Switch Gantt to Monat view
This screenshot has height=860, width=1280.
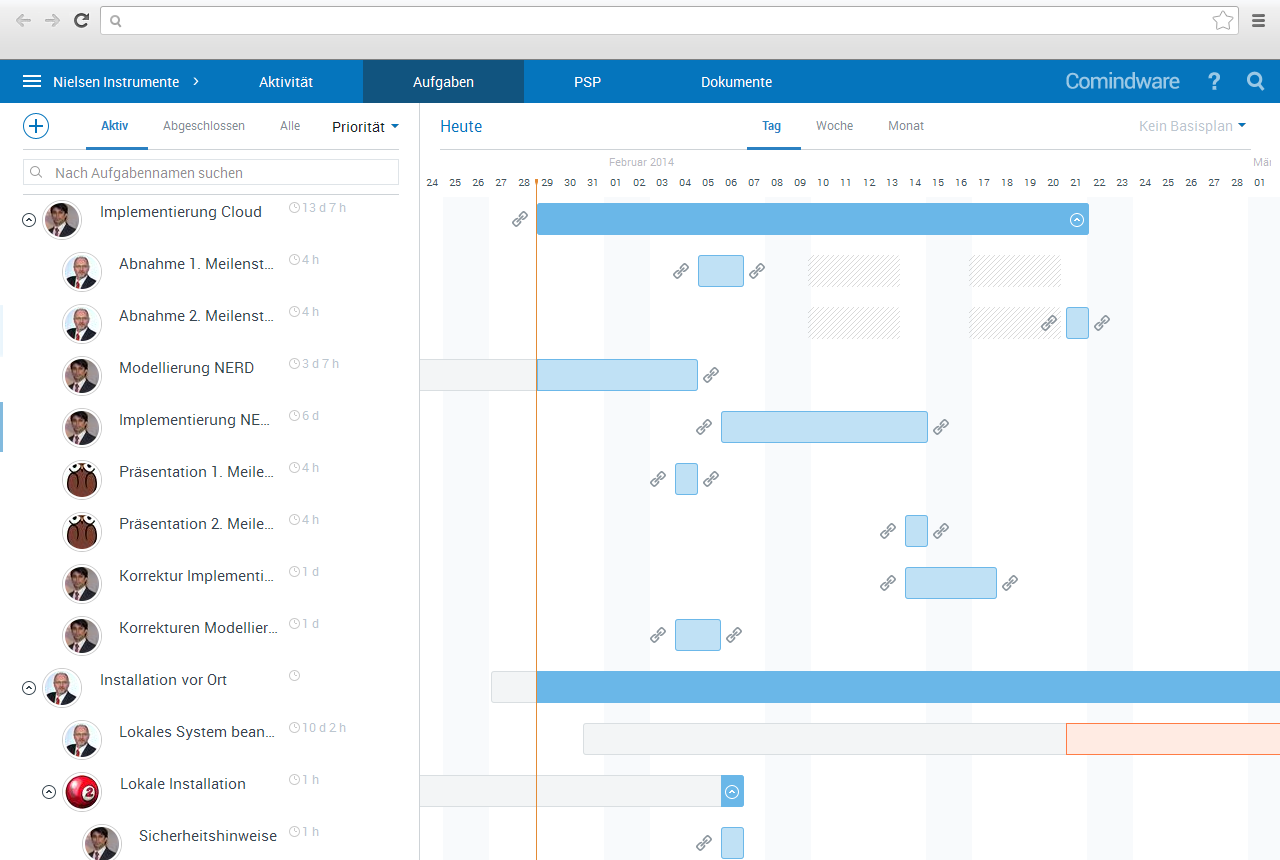906,126
